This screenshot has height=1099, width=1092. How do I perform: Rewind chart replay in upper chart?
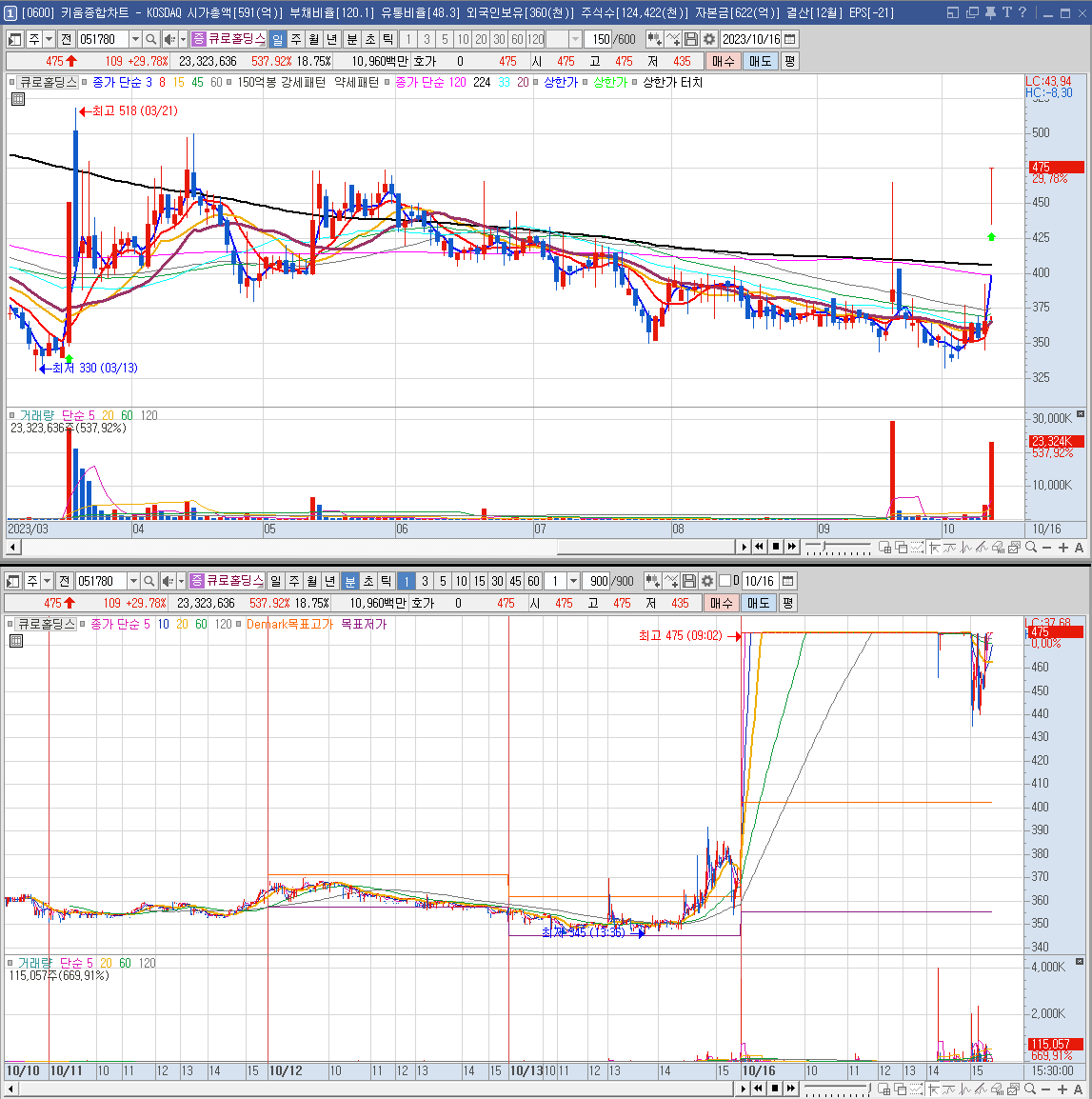click(x=759, y=547)
